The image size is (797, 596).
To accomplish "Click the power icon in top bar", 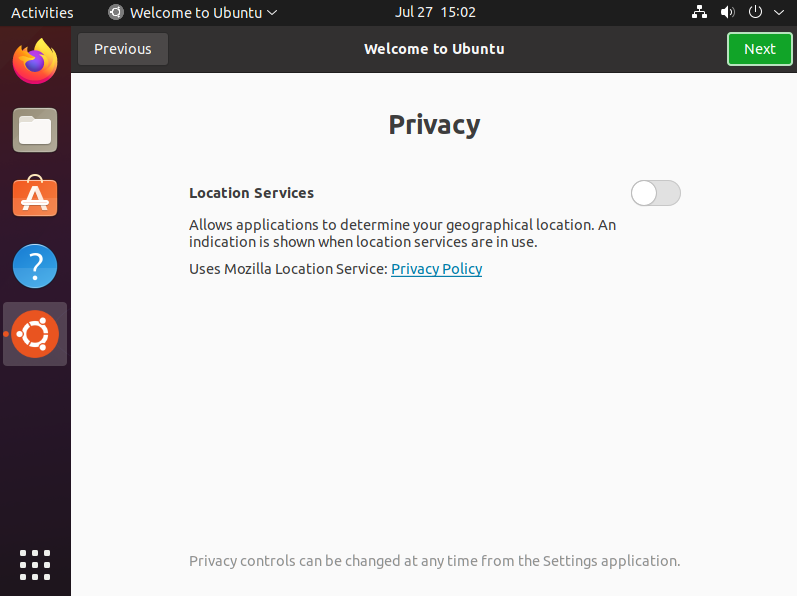I will tap(755, 12).
